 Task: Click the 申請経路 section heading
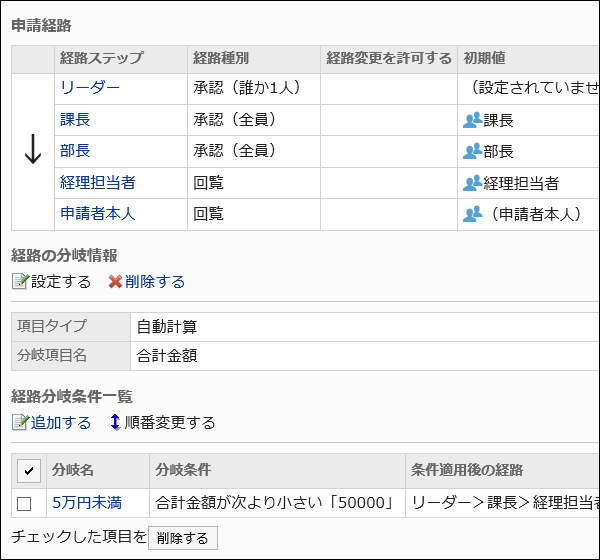coord(41,26)
